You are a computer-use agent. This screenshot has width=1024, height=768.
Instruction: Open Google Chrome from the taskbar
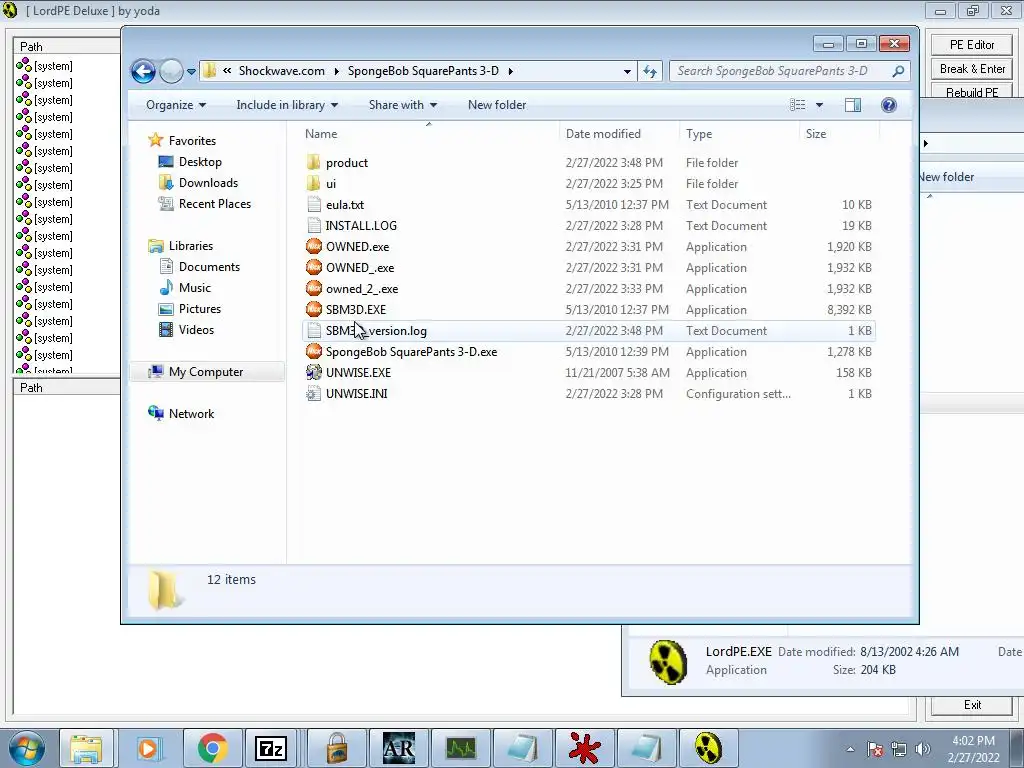pos(212,748)
